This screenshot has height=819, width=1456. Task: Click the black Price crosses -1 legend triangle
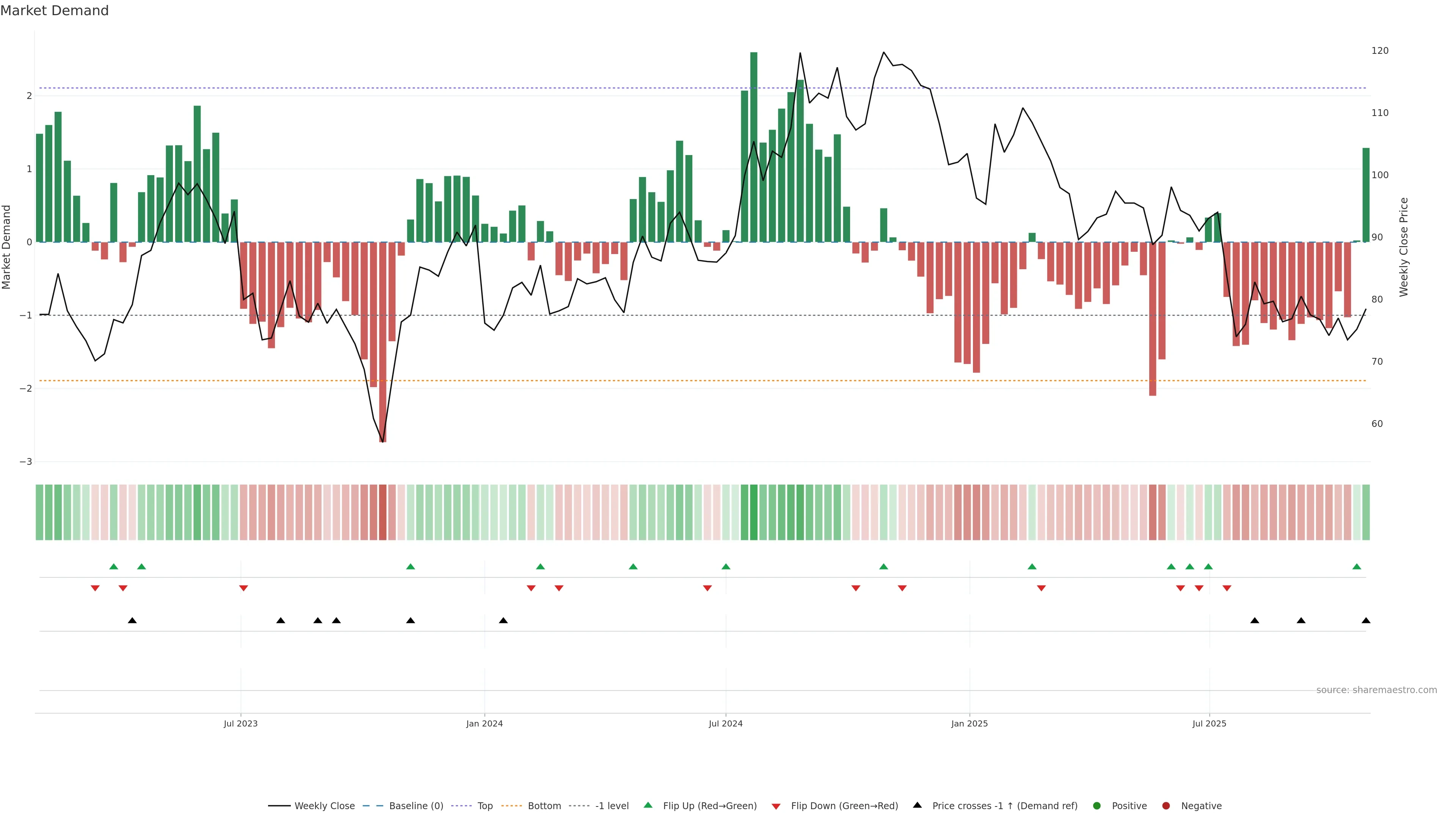tap(917, 805)
